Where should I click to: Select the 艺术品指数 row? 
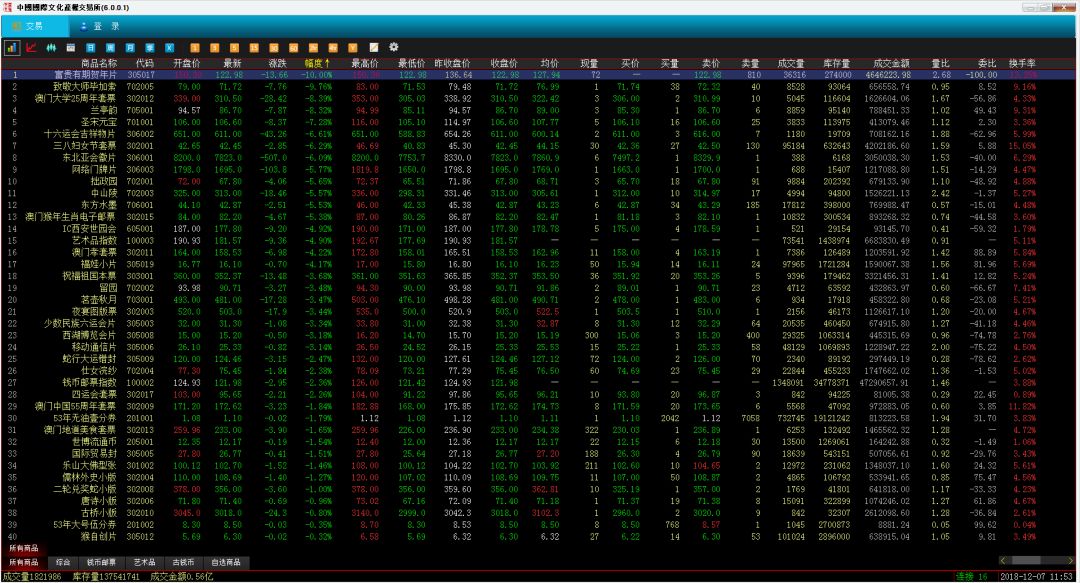(x=537, y=241)
